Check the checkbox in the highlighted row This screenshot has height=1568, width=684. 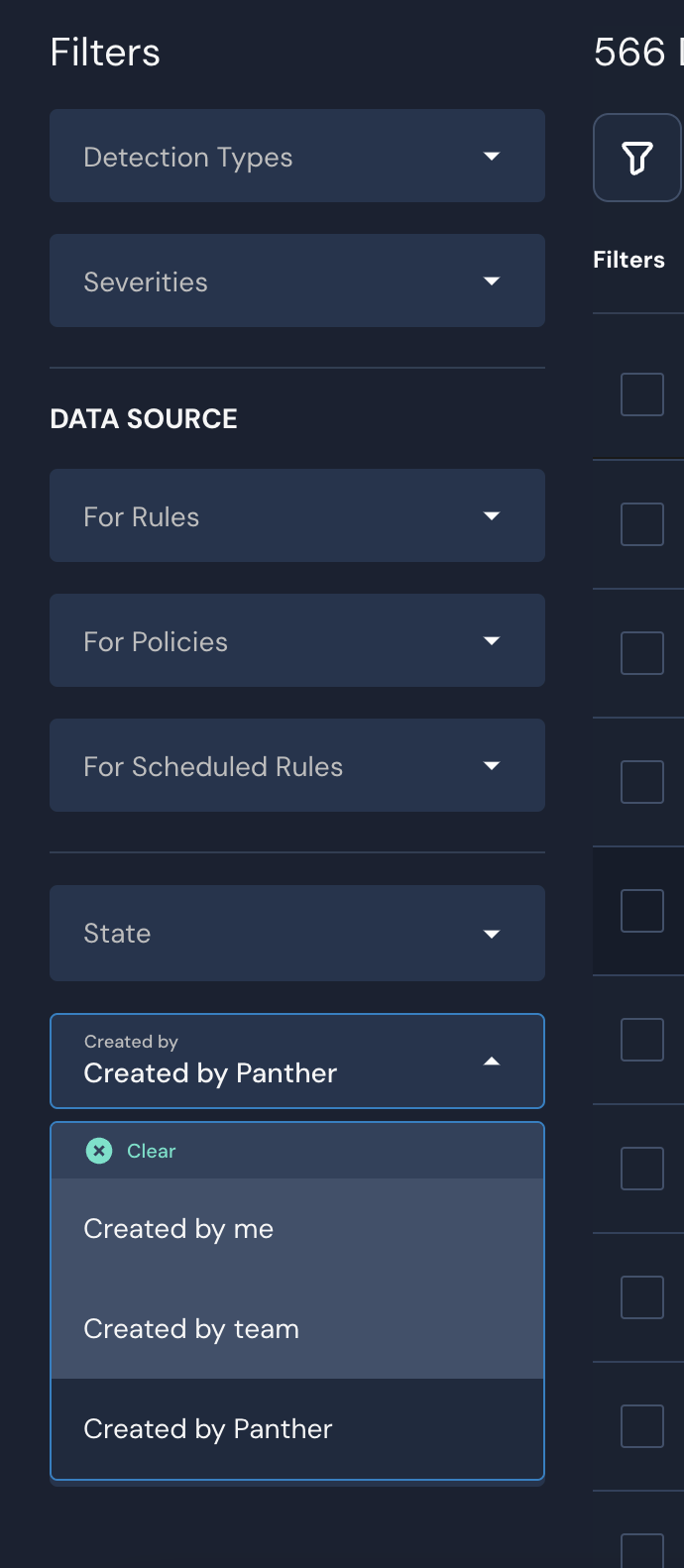pos(641,910)
